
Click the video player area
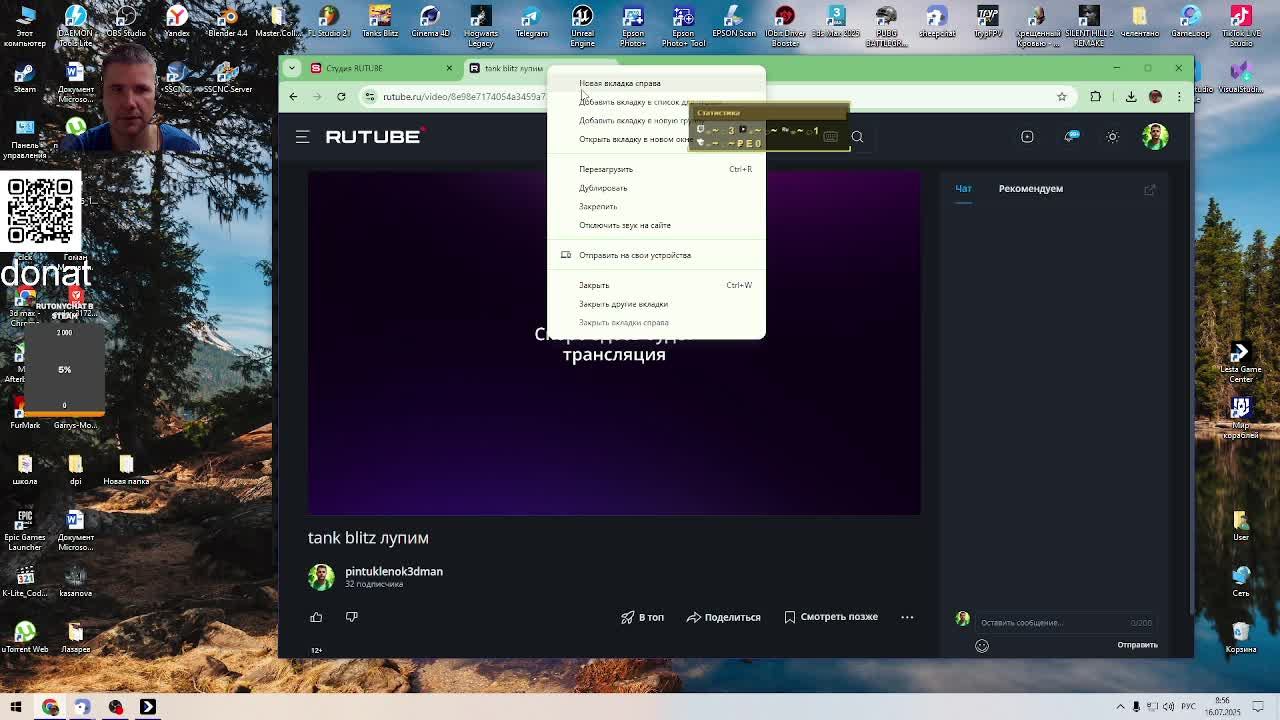tap(614, 342)
